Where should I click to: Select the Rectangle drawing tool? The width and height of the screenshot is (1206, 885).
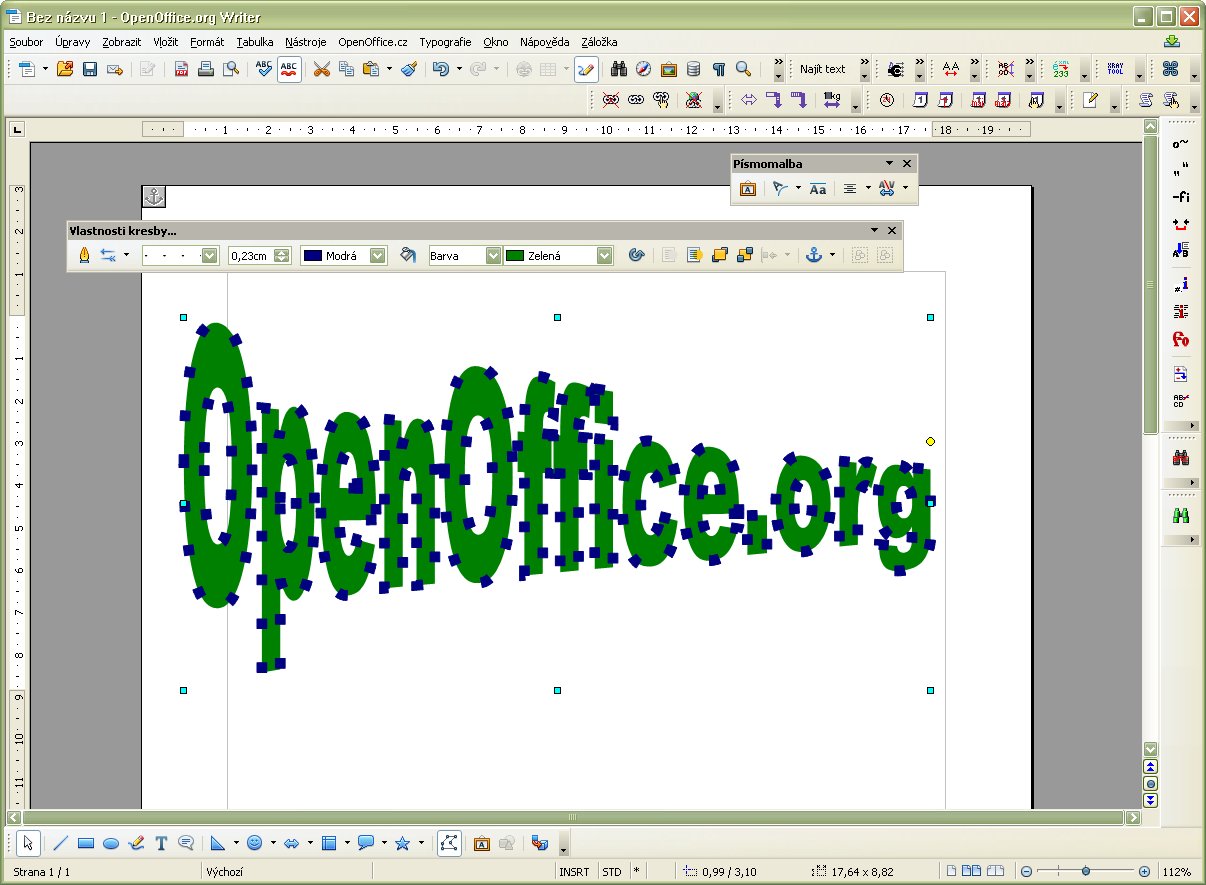pyautogui.click(x=86, y=843)
